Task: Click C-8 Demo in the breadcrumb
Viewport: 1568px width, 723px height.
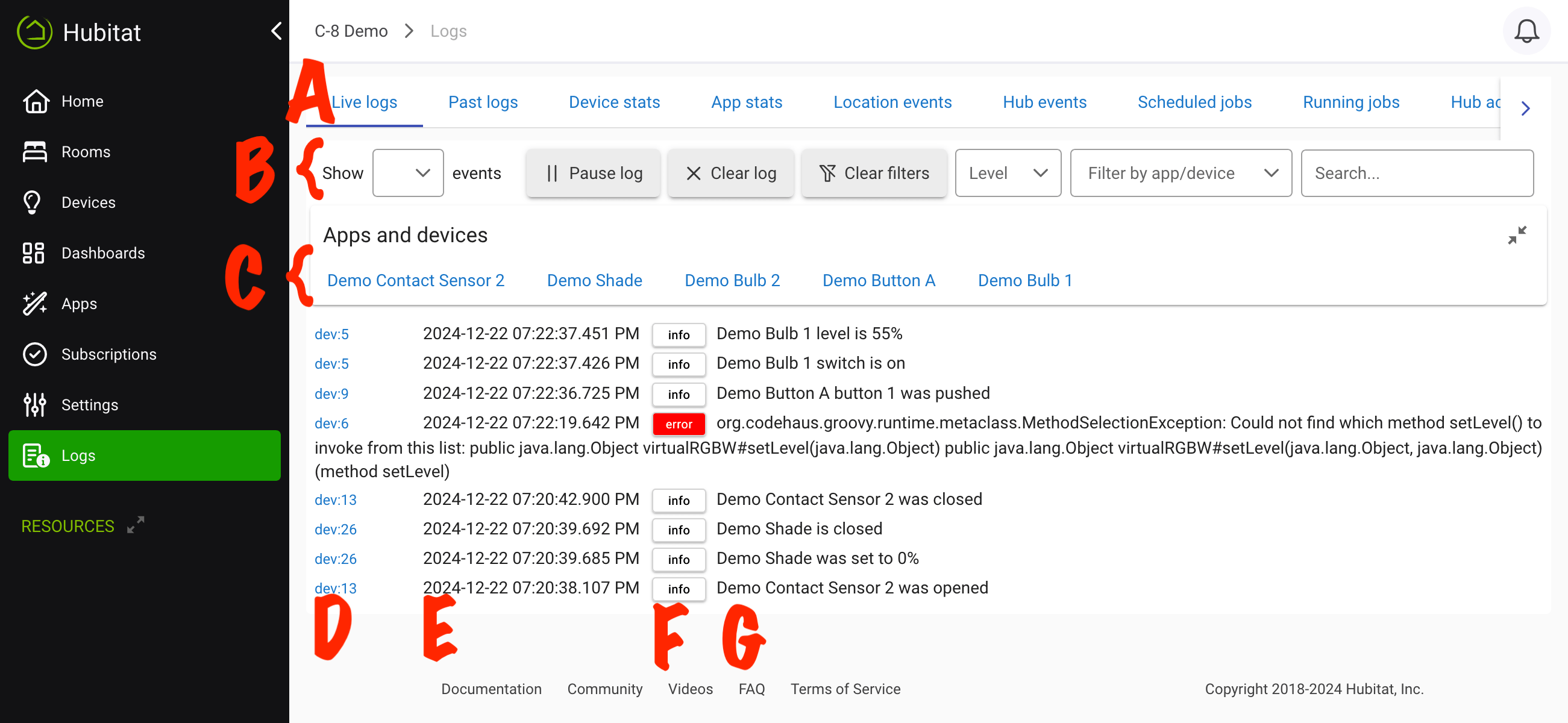Action: (x=351, y=31)
